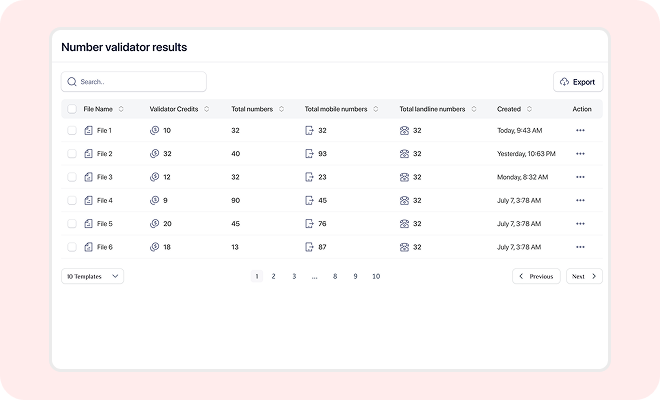Open the three-dot action menu for File 2
Image resolution: width=660 pixels, height=400 pixels.
tap(580, 154)
